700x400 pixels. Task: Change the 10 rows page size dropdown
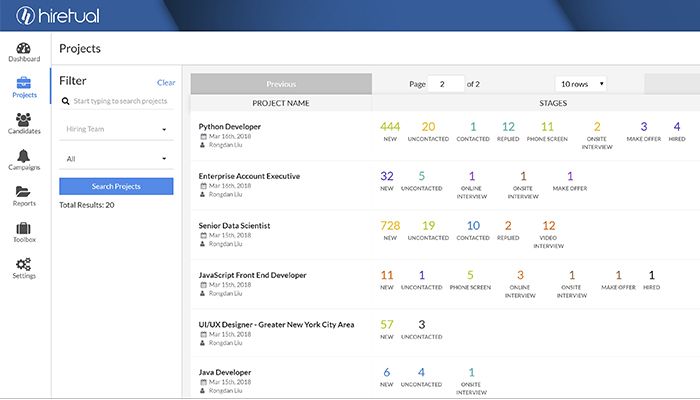pos(581,84)
